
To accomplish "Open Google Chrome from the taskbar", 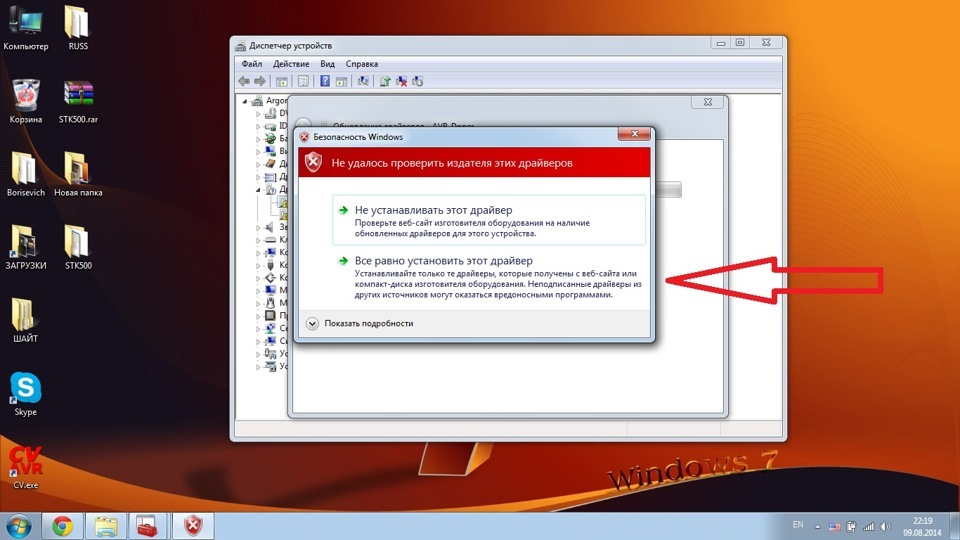I will pos(62,526).
